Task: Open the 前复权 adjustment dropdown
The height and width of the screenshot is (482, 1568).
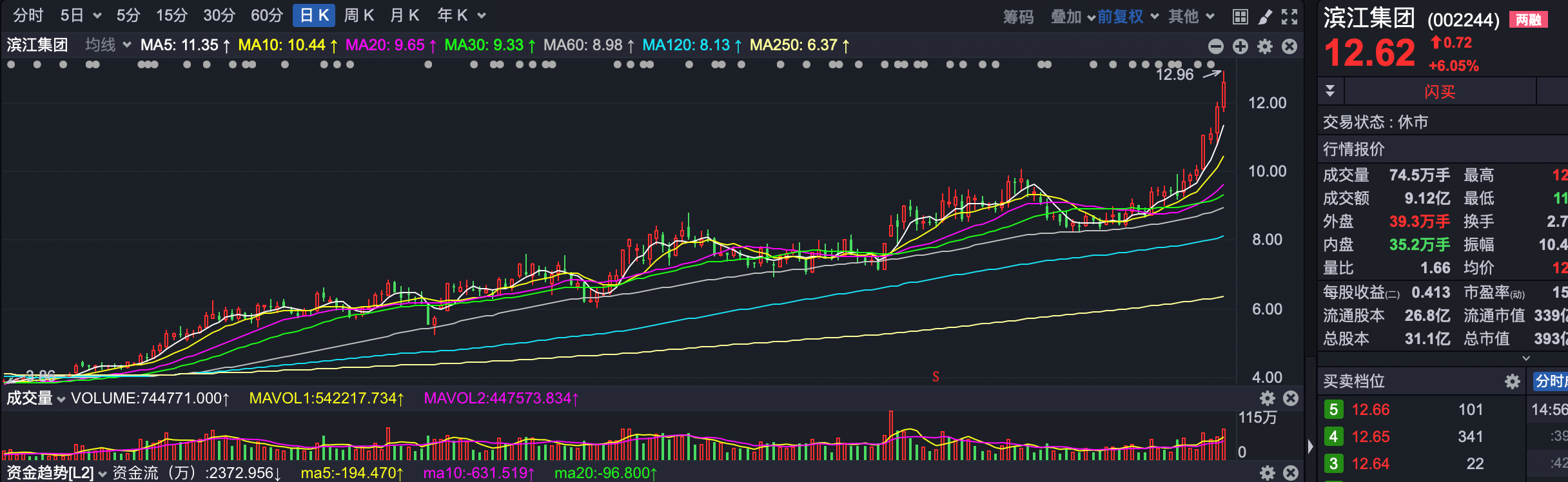Action: [1128, 17]
